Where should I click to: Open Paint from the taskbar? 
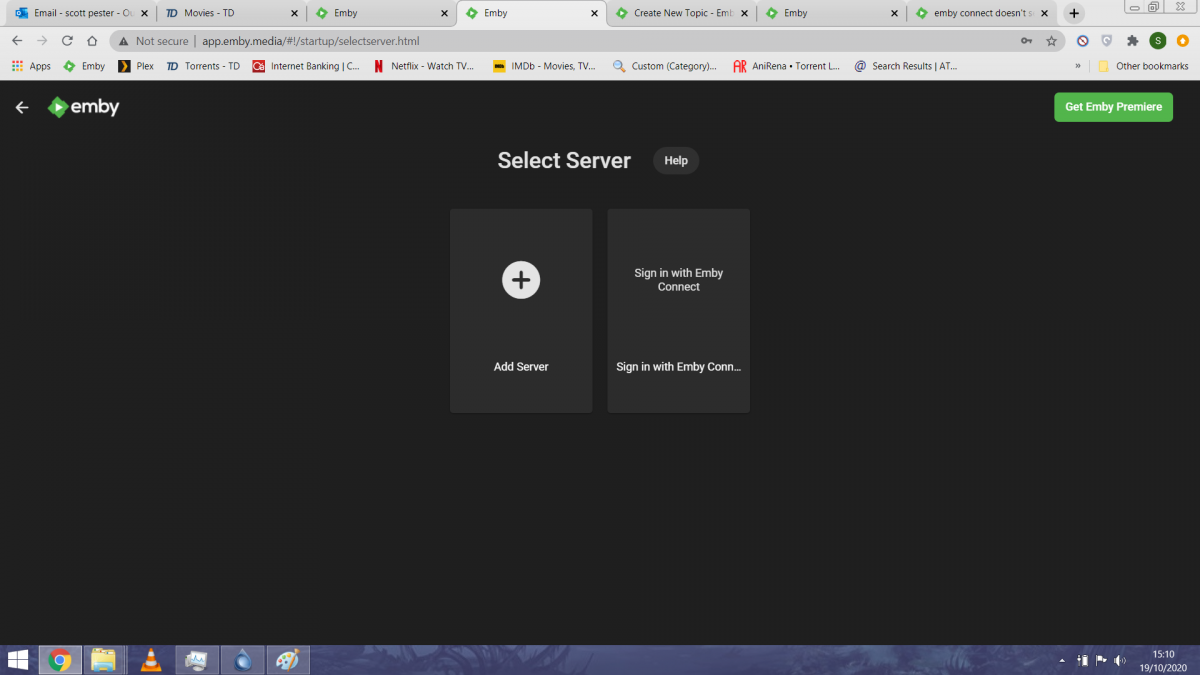(288, 660)
